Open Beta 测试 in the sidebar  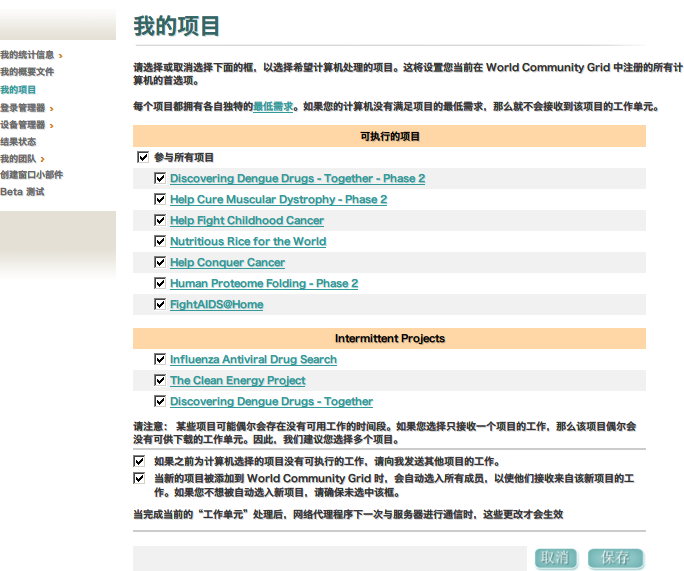click(22, 191)
